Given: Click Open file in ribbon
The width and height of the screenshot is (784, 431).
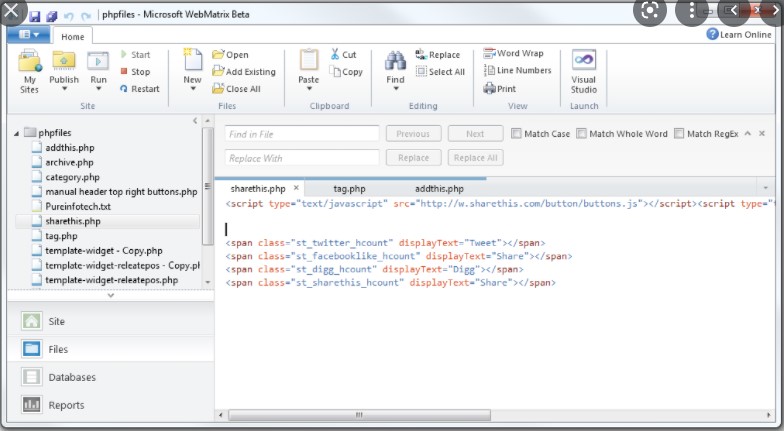Looking at the screenshot, I should 230,54.
